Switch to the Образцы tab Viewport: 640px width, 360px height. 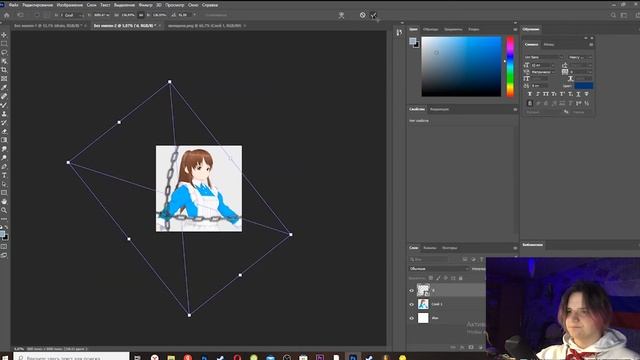click(x=430, y=29)
